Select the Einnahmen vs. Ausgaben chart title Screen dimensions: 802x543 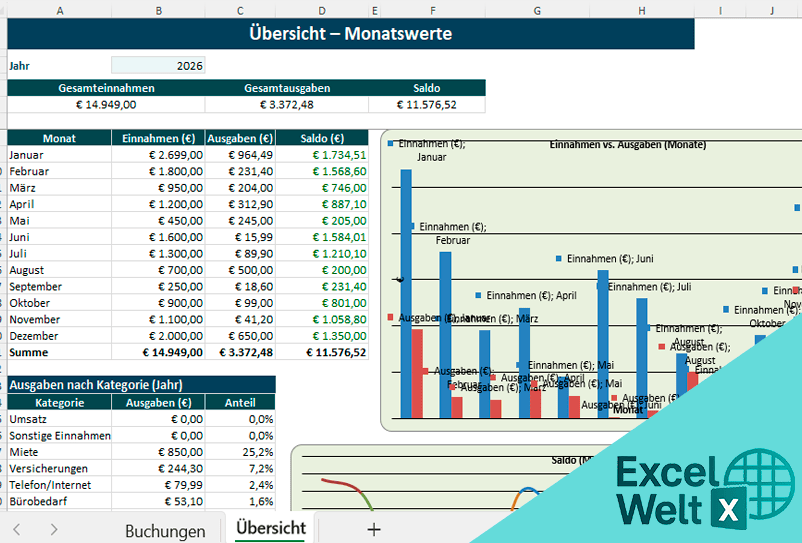tap(627, 145)
